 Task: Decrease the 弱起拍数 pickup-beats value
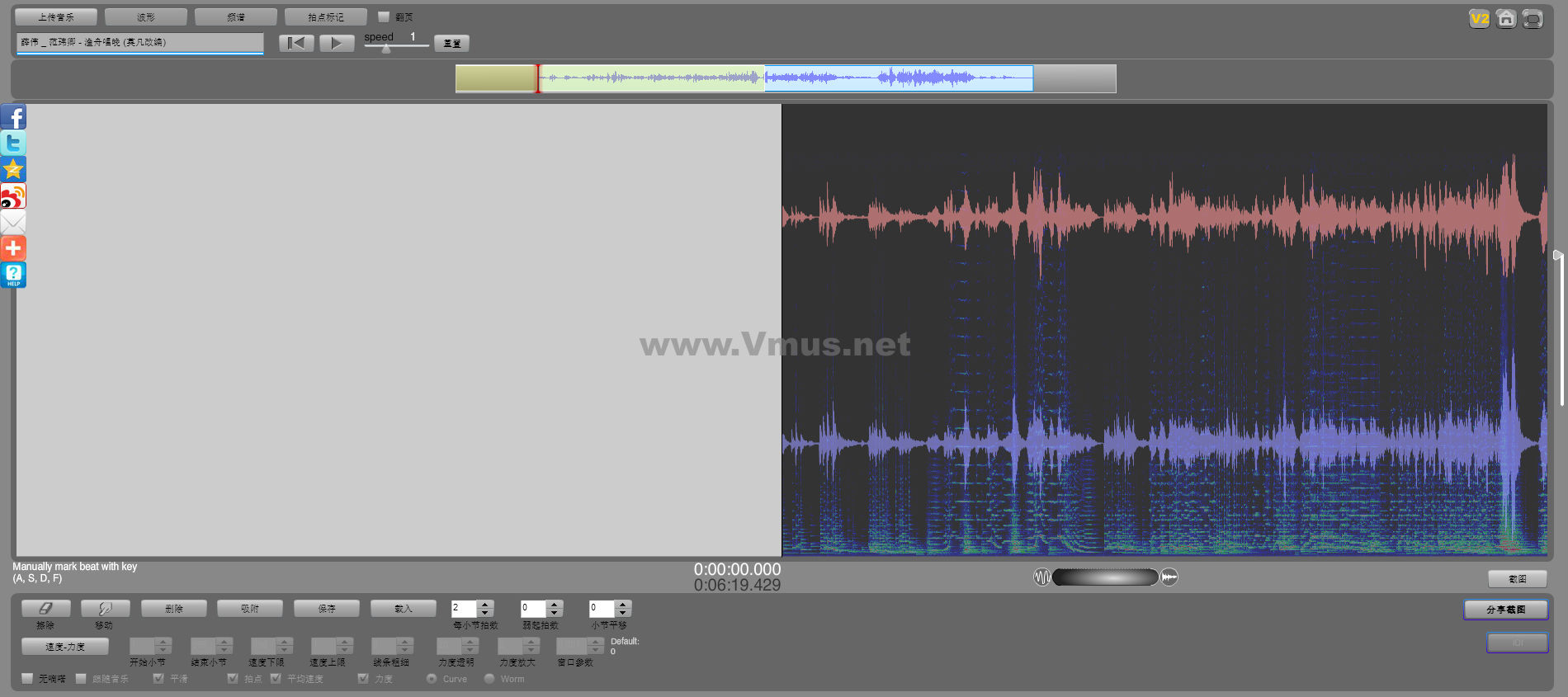click(x=555, y=613)
